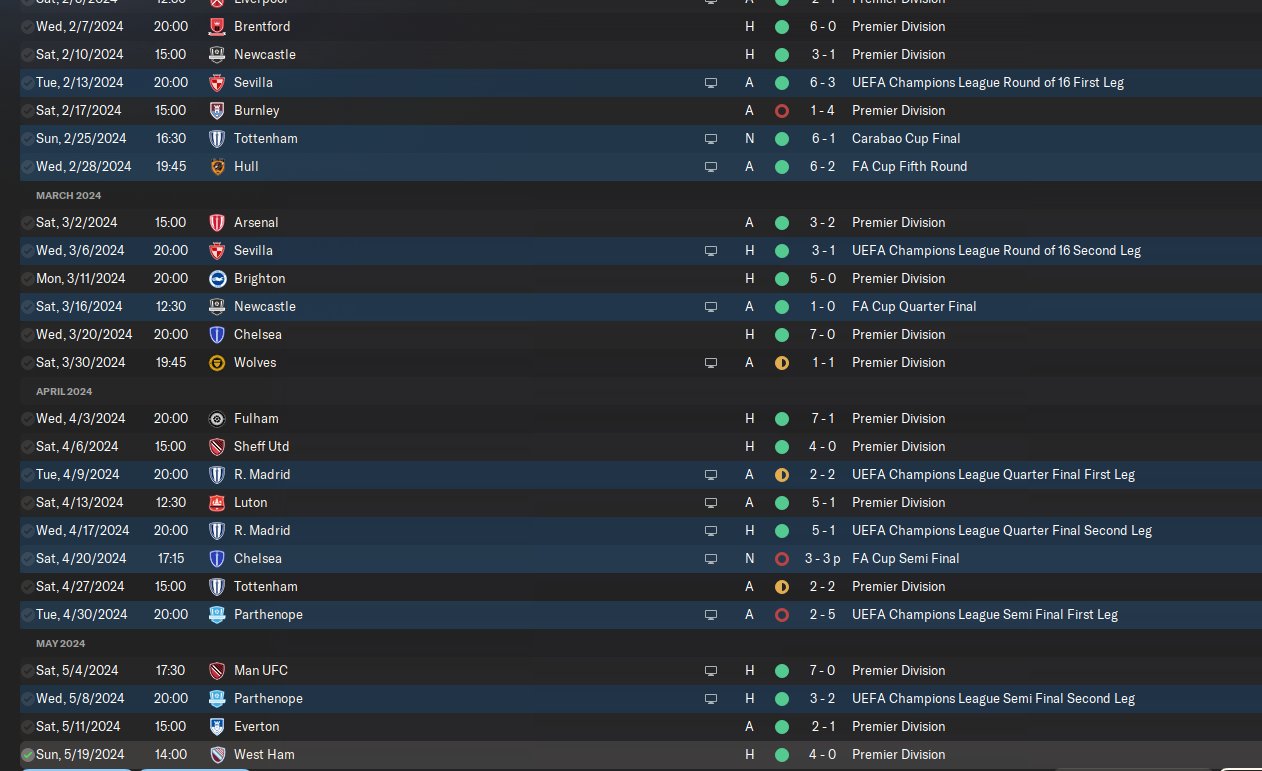Image resolution: width=1262 pixels, height=771 pixels.
Task: Click the West Ham club badge
Action: click(x=217, y=754)
